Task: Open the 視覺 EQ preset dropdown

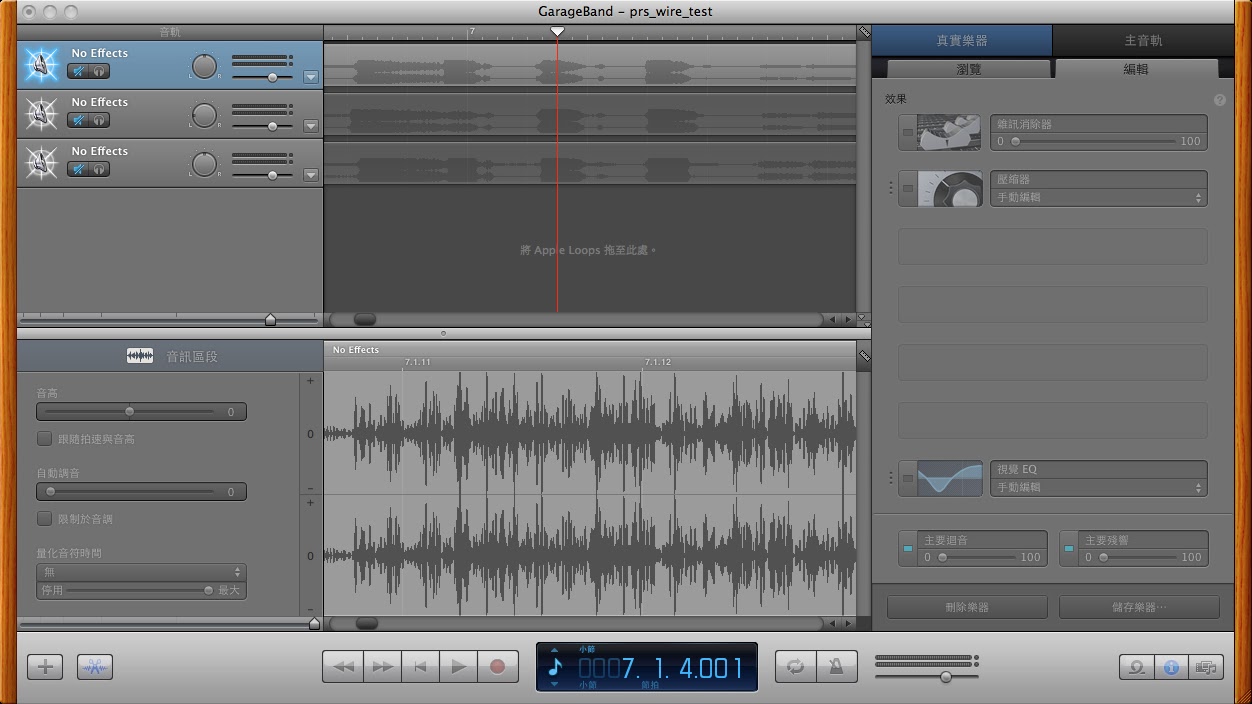Action: coord(1098,487)
